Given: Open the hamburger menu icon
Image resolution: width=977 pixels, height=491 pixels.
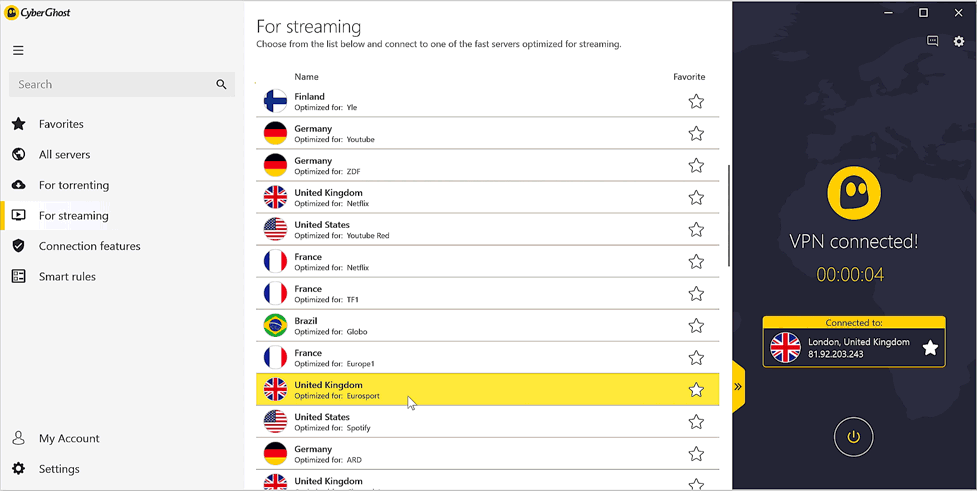Looking at the screenshot, I should (x=18, y=50).
